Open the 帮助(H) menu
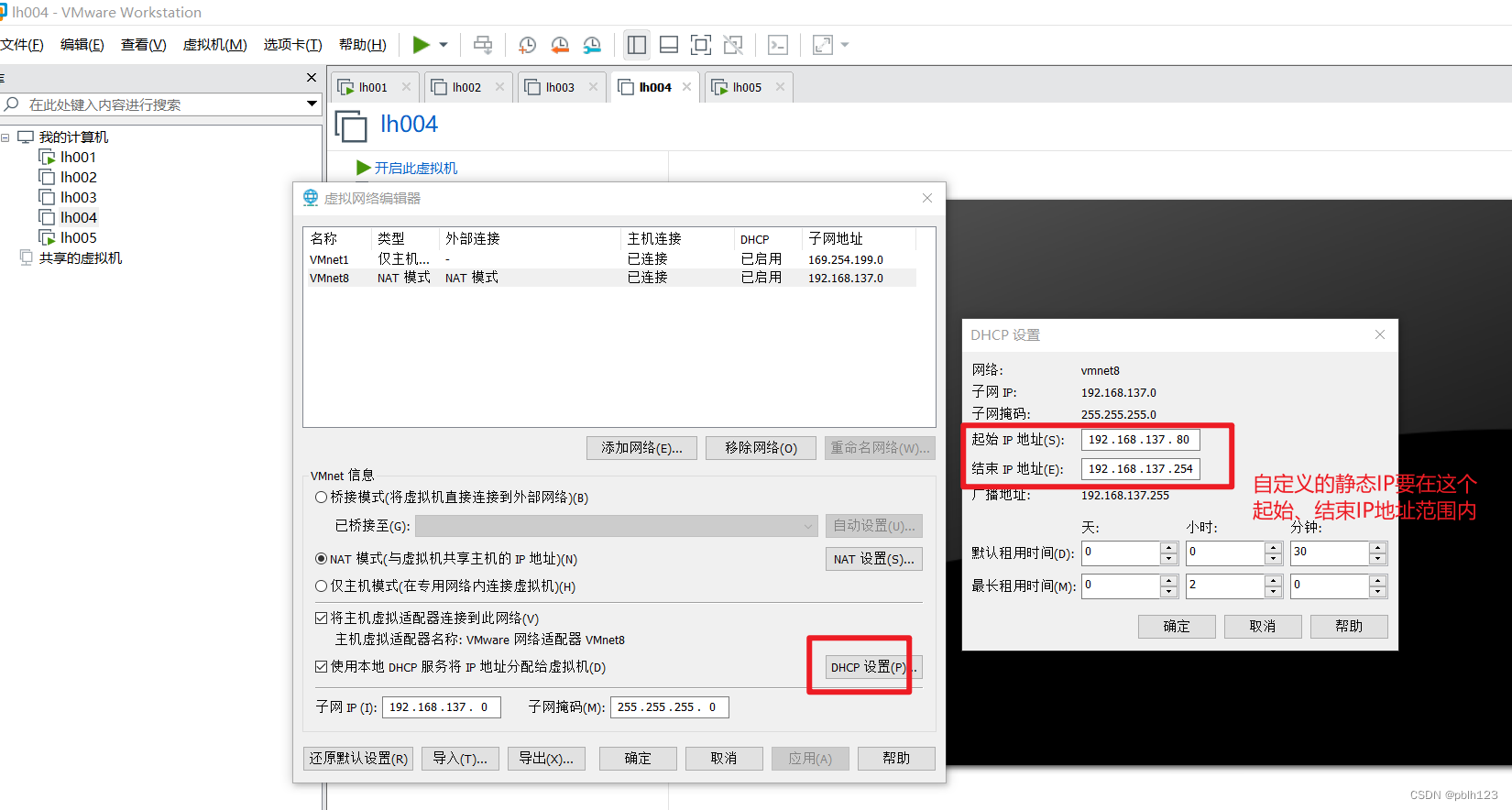The height and width of the screenshot is (810, 1512). [x=363, y=45]
